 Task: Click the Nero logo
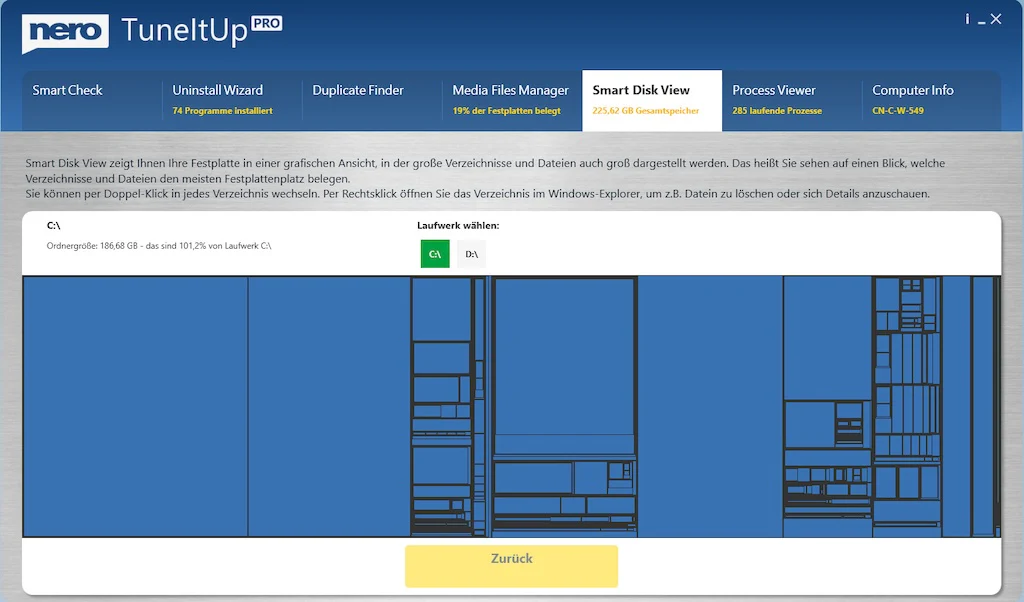[x=65, y=33]
